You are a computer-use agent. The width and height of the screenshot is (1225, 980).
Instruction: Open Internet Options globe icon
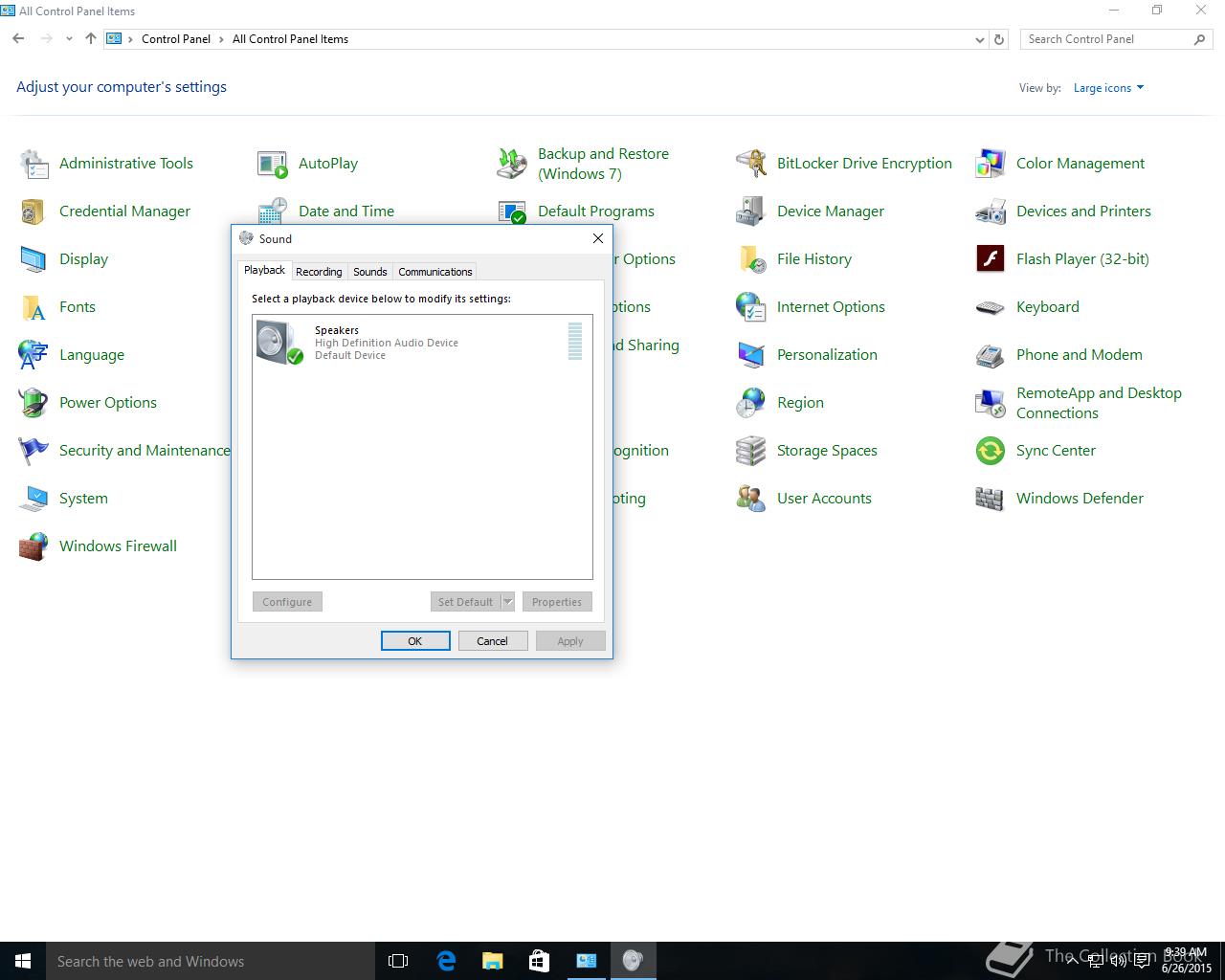(751, 307)
